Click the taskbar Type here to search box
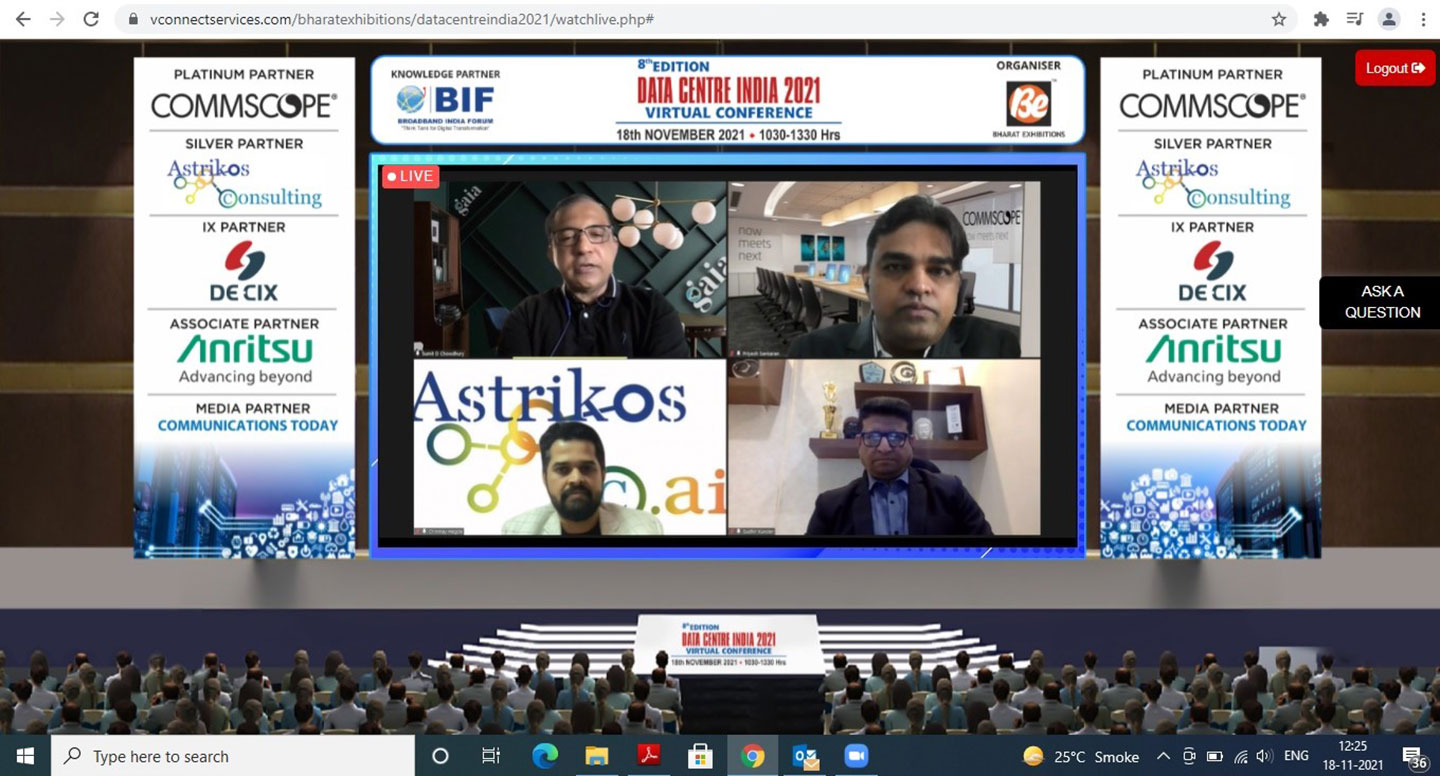This screenshot has width=1440, height=776. tap(232, 756)
